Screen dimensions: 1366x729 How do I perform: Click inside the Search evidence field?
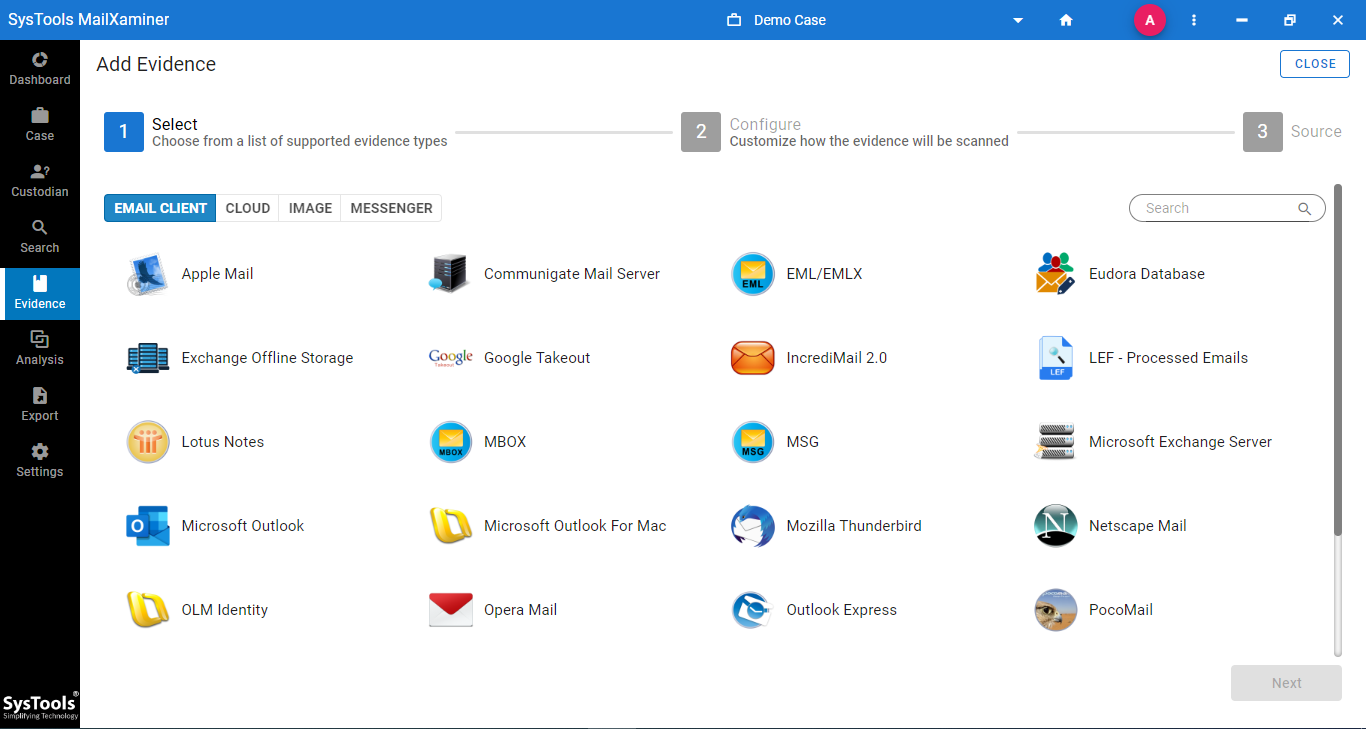(1215, 208)
